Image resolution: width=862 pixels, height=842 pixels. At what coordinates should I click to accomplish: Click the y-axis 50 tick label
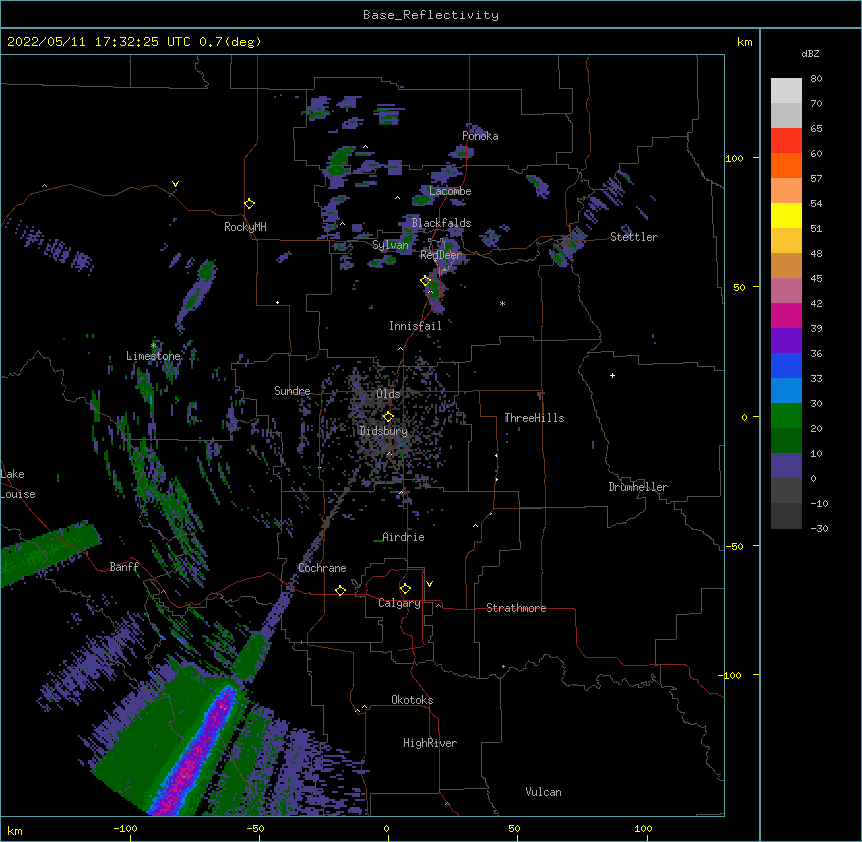coord(739,287)
